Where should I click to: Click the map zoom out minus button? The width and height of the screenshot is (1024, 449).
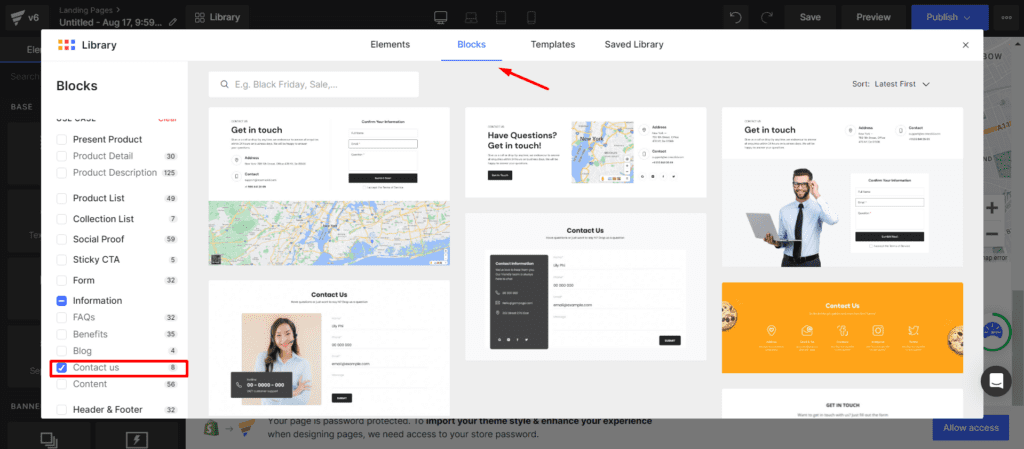992,234
